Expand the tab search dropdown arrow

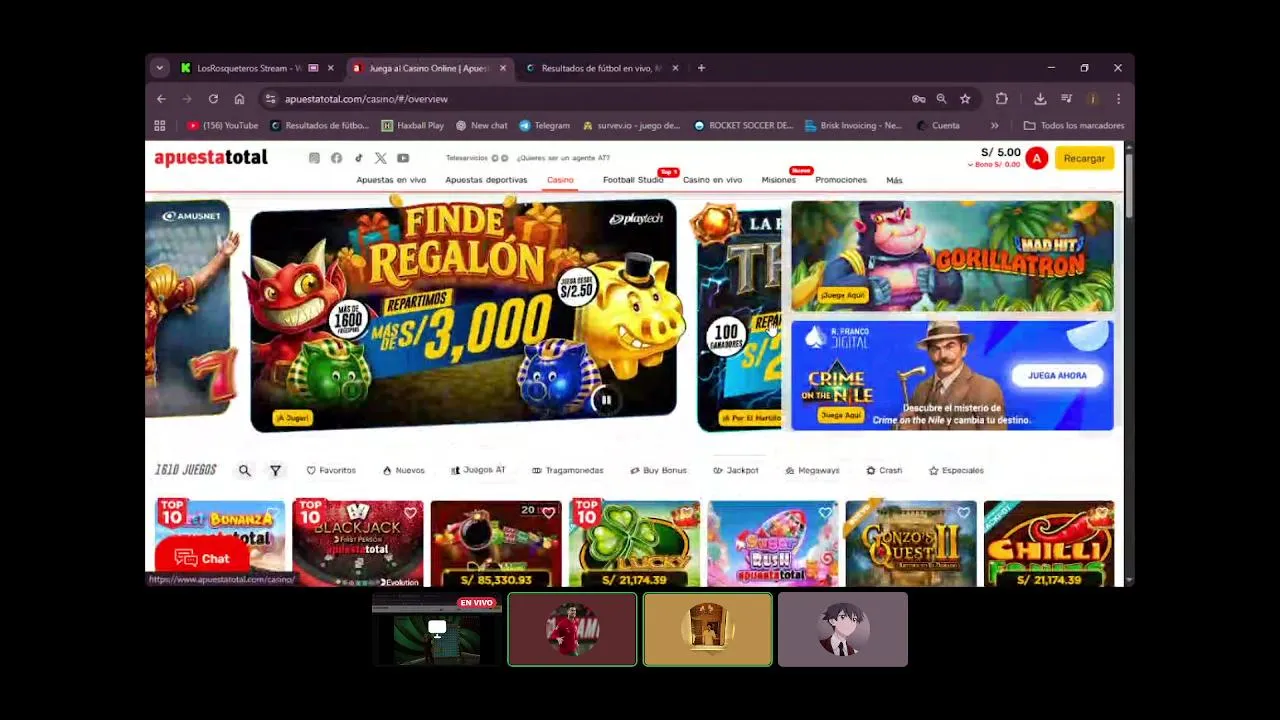click(x=159, y=68)
